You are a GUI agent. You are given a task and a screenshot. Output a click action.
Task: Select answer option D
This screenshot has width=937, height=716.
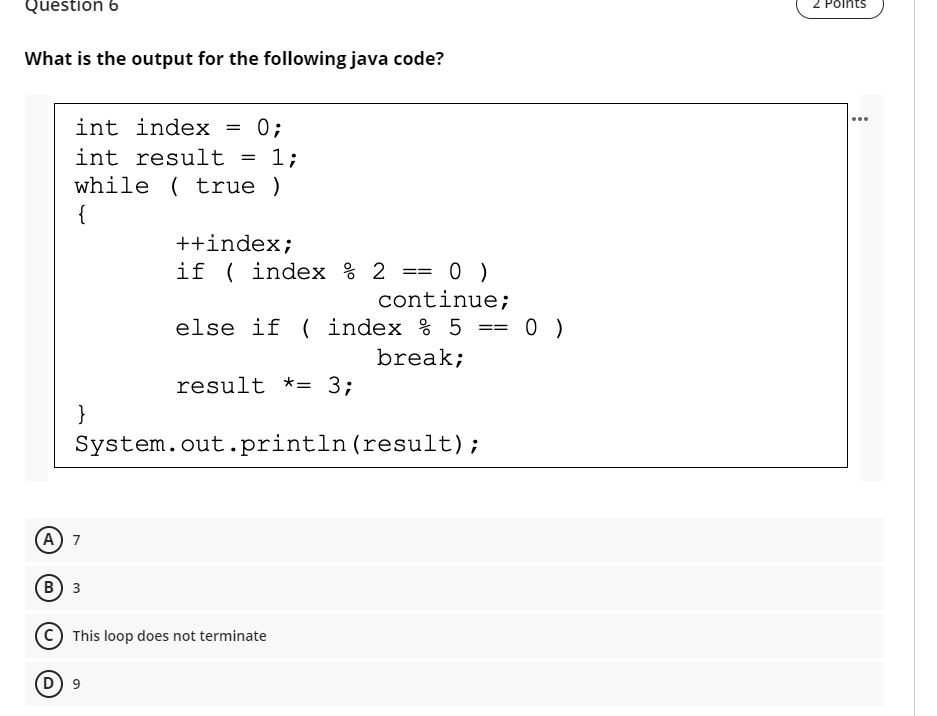point(49,684)
